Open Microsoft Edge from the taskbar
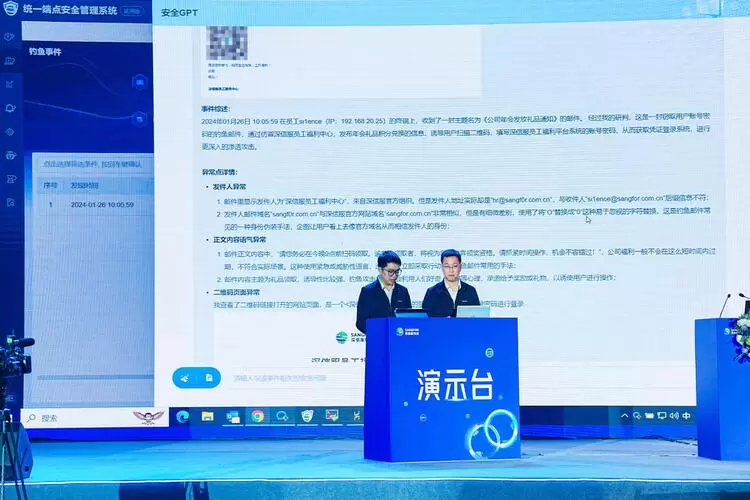 click(x=183, y=415)
